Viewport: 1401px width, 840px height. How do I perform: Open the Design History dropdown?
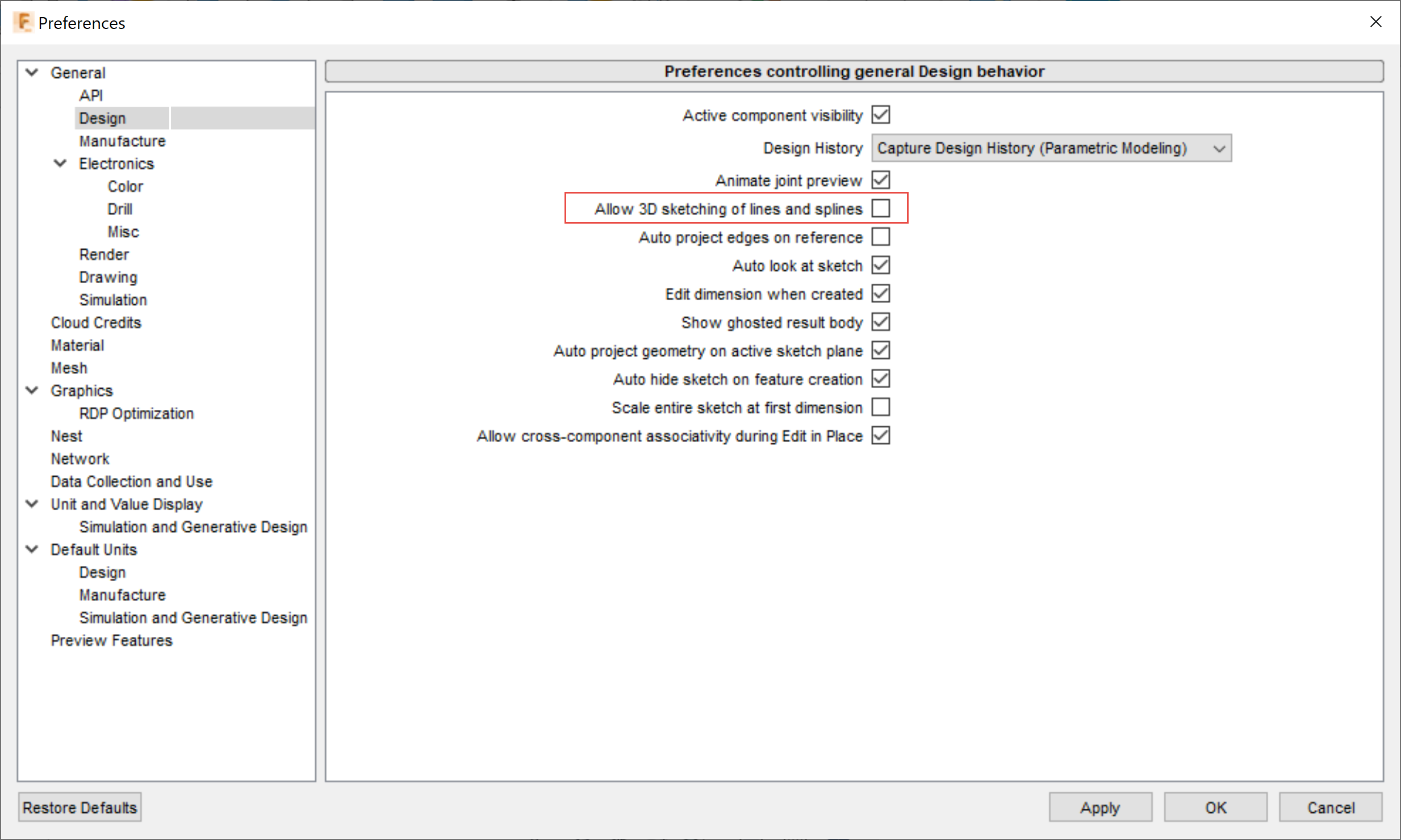click(x=1051, y=148)
